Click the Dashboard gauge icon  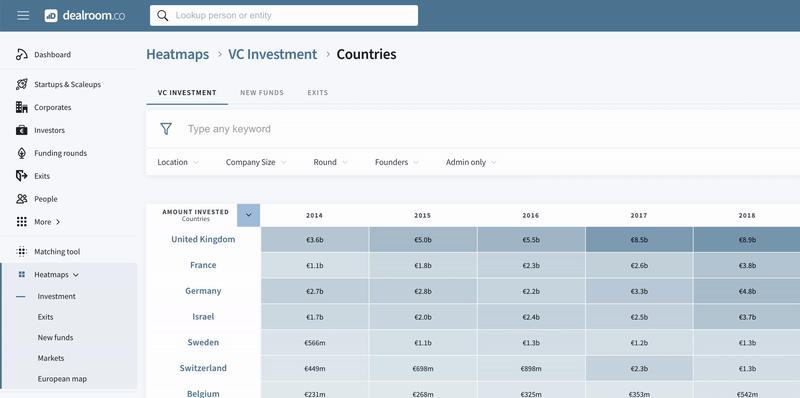[x=21, y=55]
